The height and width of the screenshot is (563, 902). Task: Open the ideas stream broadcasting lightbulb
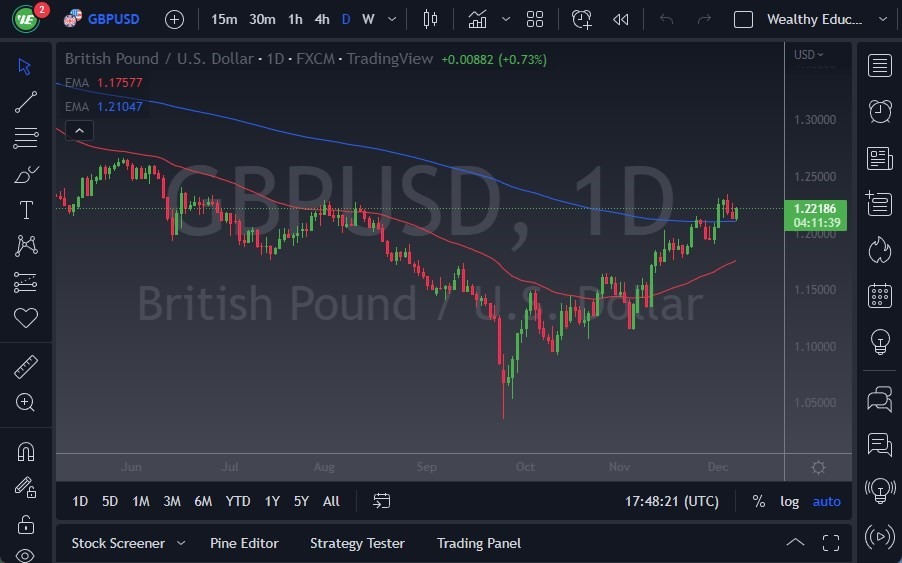point(880,491)
